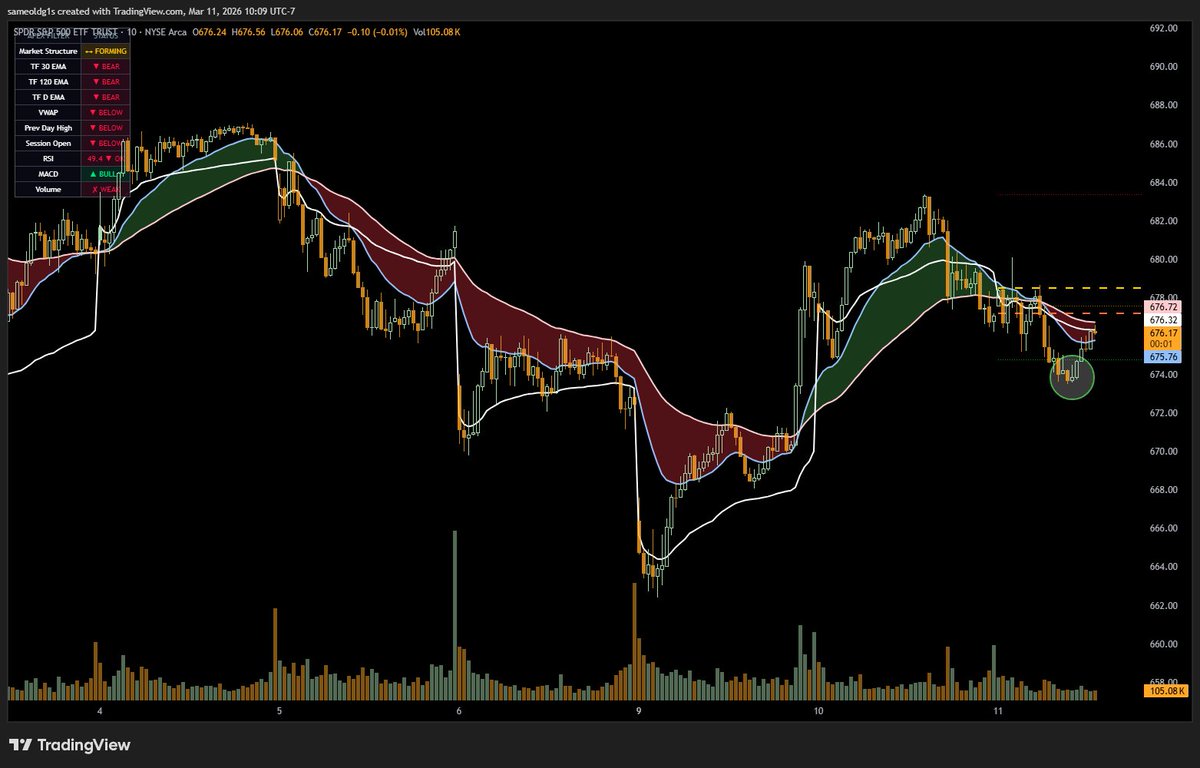Click the date label 5 on the time axis
Image resolution: width=1200 pixels, height=768 pixels.
[279, 710]
